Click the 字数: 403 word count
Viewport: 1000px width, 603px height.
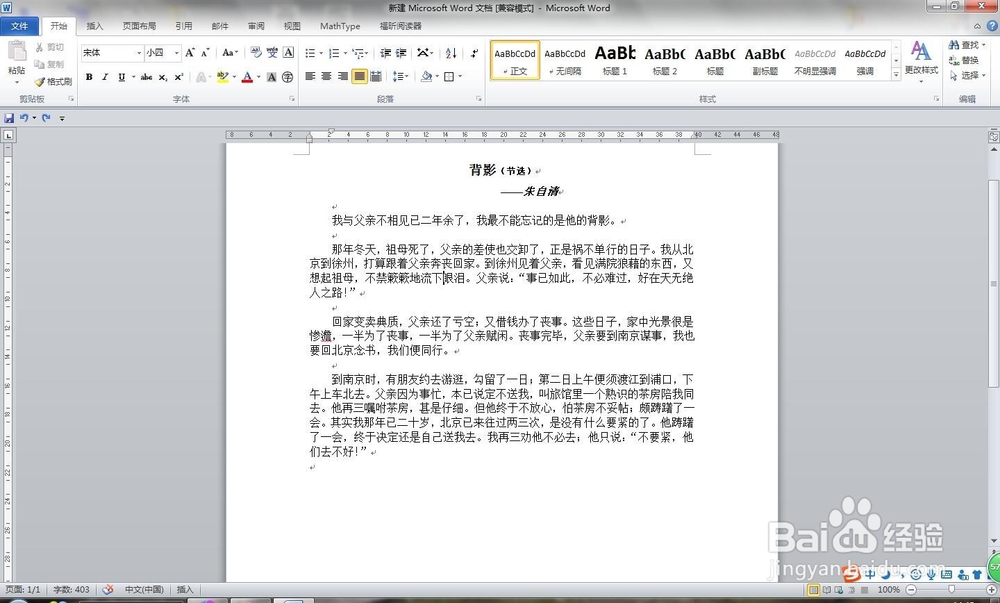pos(71,590)
